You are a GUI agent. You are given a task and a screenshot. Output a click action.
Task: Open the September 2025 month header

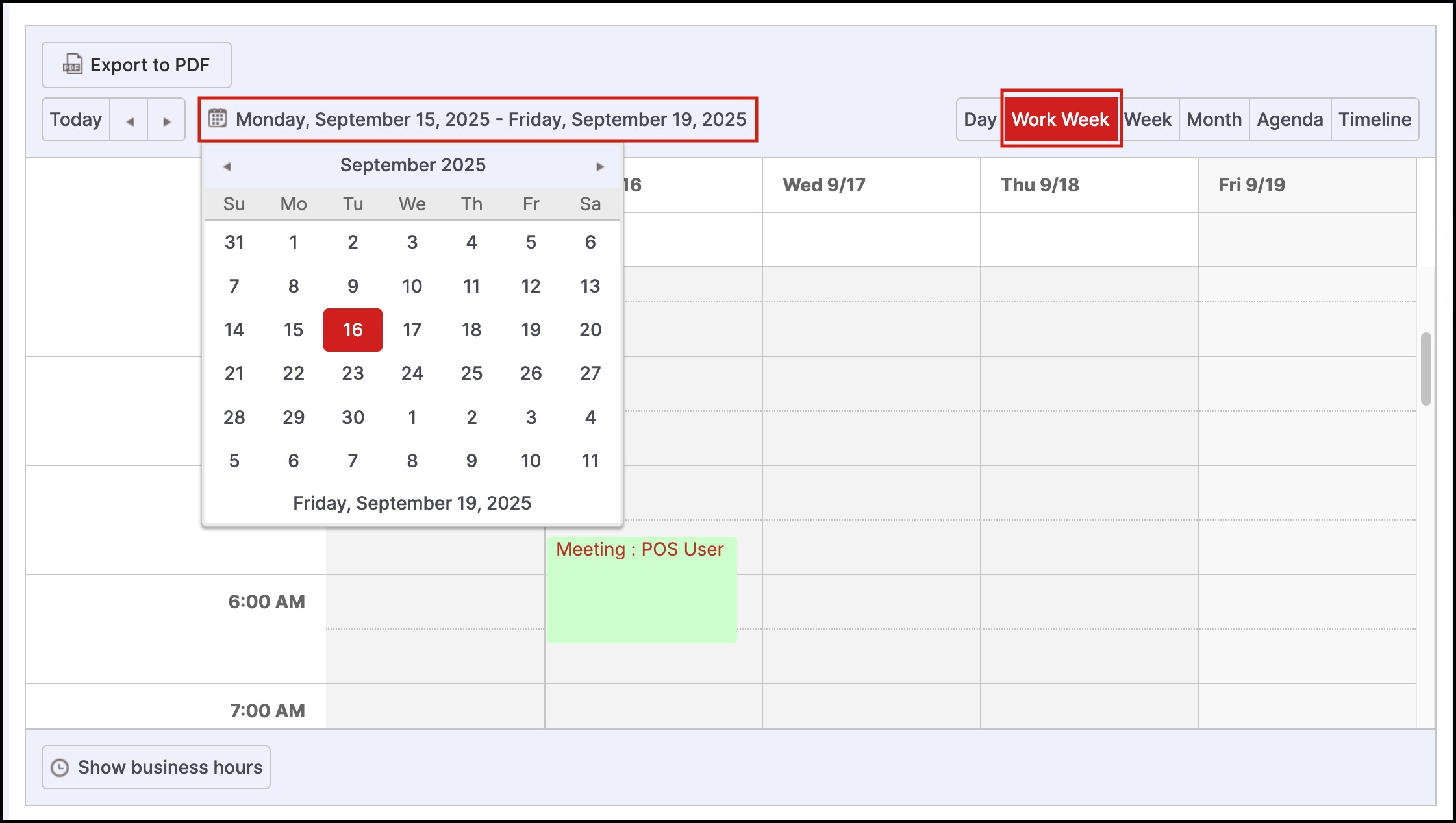(x=412, y=165)
